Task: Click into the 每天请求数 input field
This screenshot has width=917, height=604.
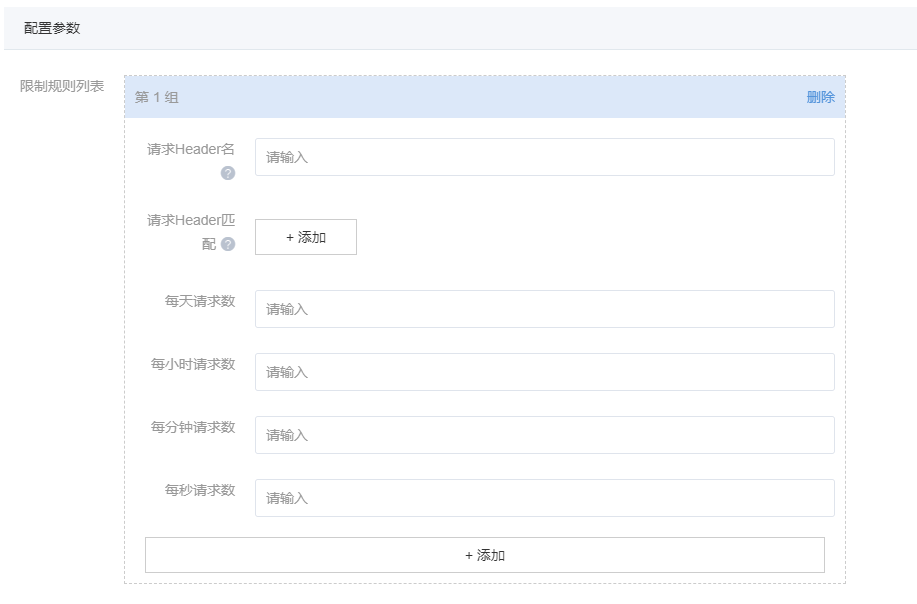Action: coord(544,309)
